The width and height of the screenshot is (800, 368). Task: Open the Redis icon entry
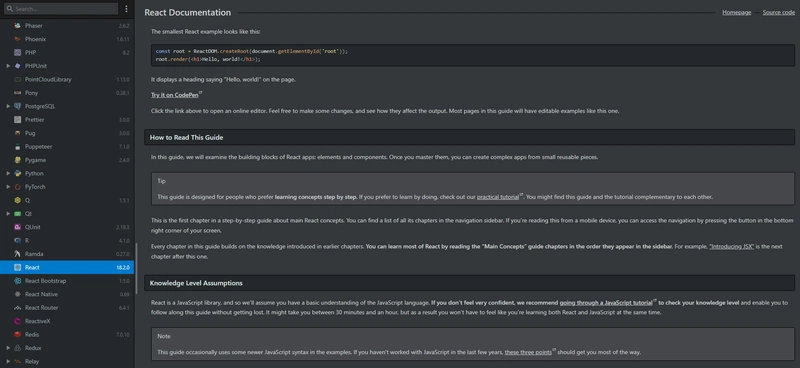pyautogui.click(x=17, y=335)
